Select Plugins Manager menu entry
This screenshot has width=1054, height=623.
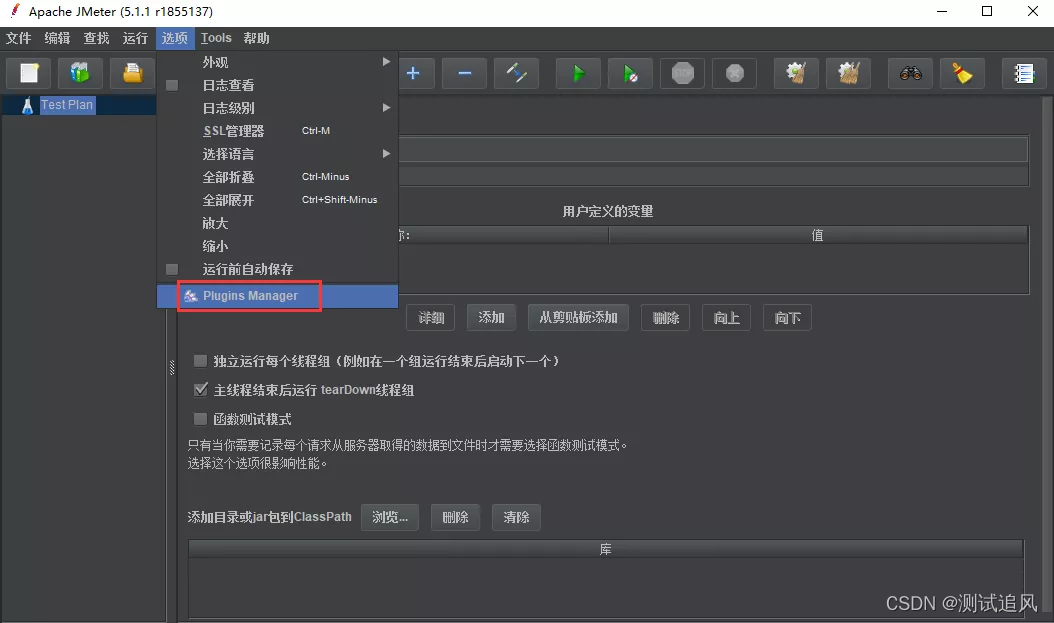249,295
